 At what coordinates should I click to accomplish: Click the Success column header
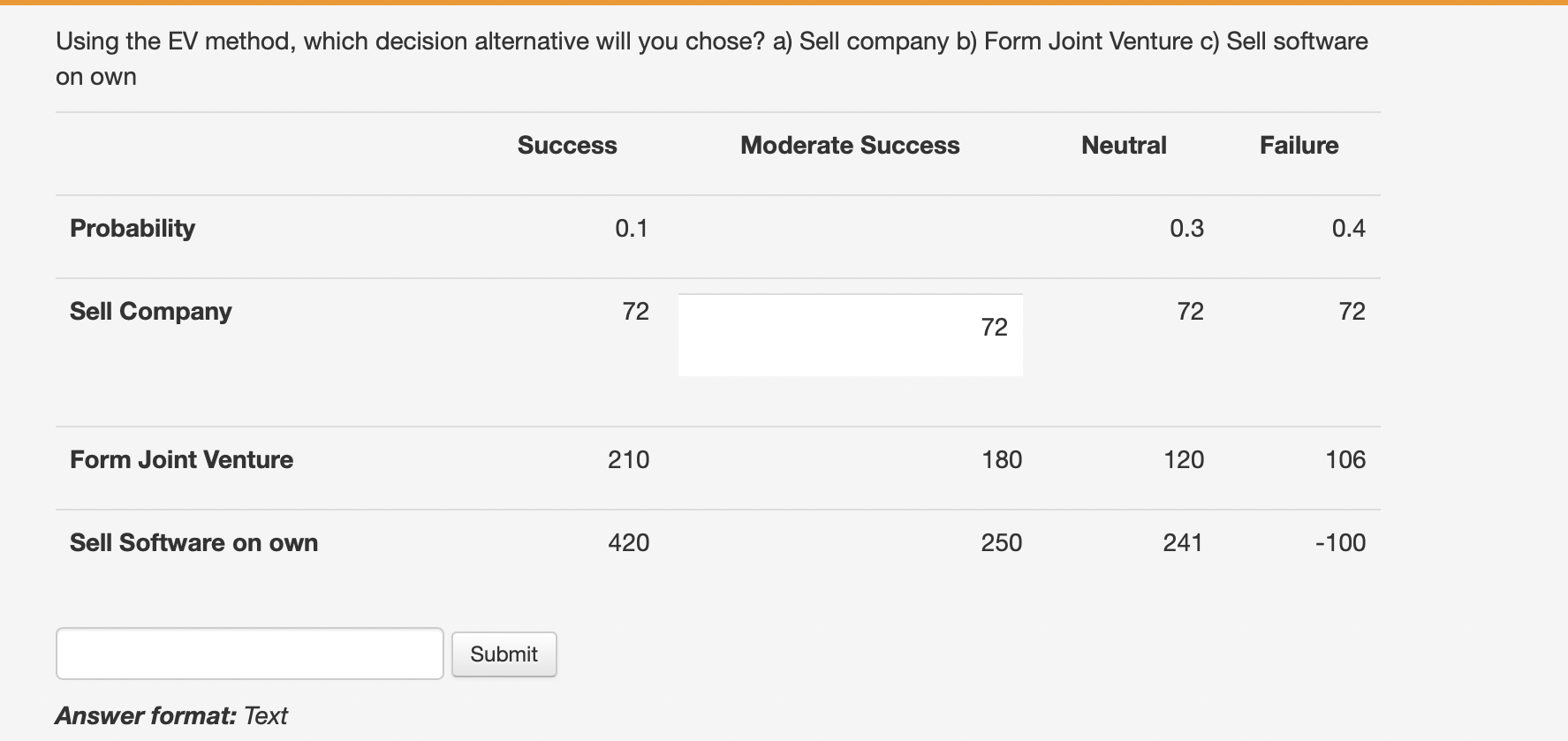point(566,145)
